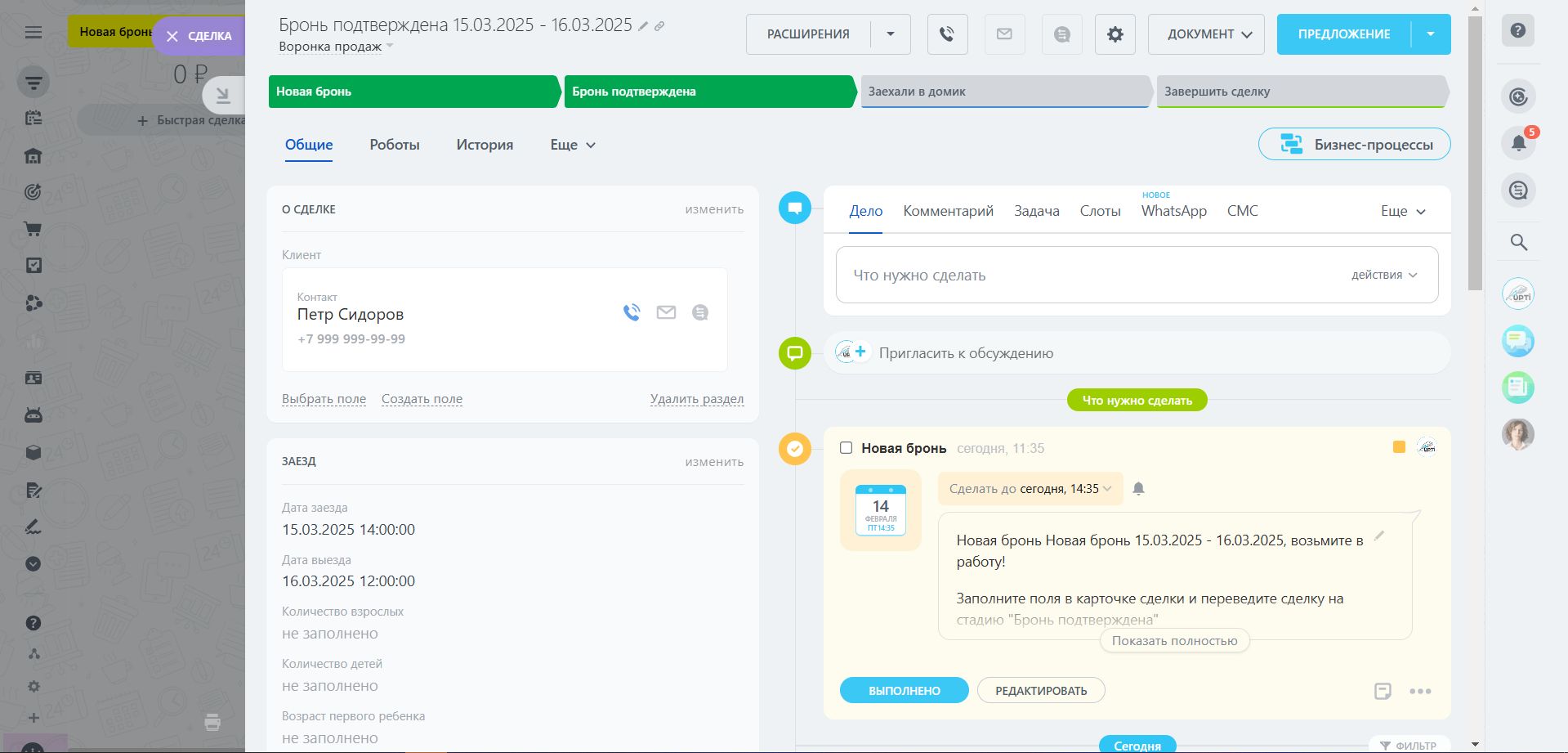Click the search magnifier in right sidebar
Viewport: 1568px width, 753px height.
pos(1518,242)
